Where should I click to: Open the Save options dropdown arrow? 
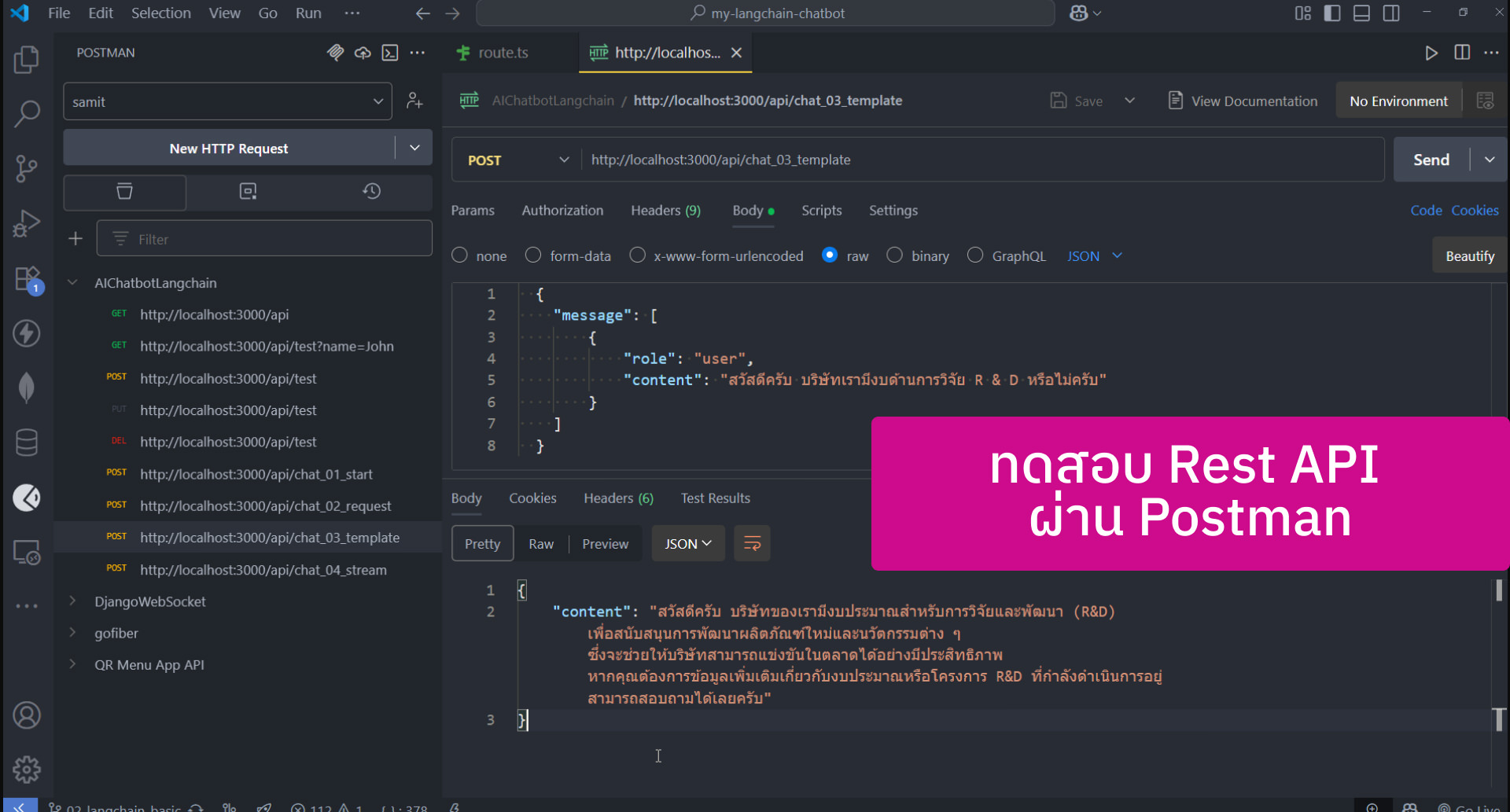tap(1129, 101)
